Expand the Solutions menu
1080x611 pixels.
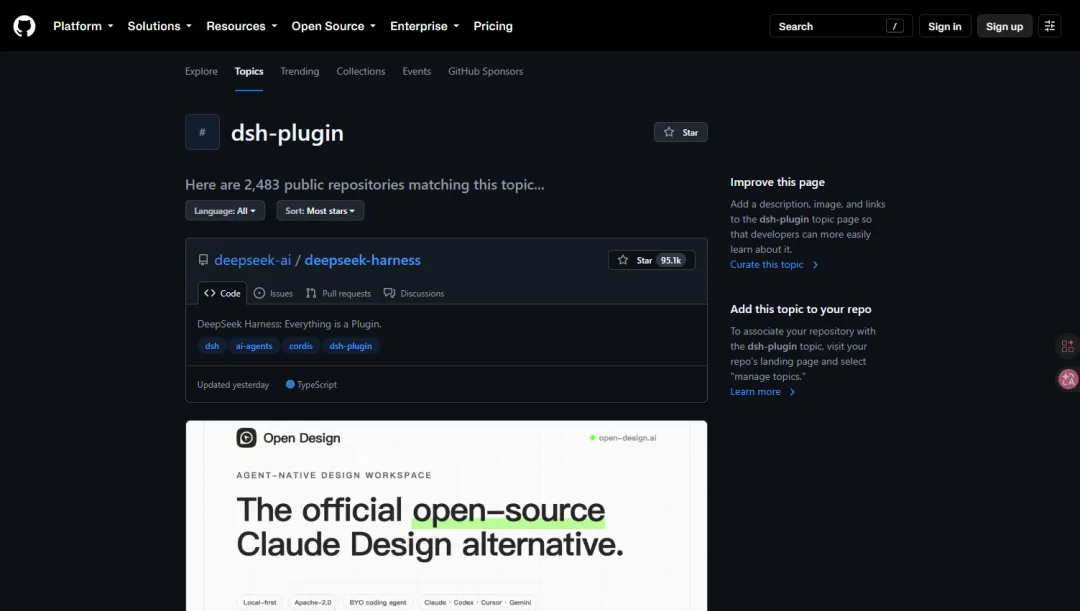point(160,26)
